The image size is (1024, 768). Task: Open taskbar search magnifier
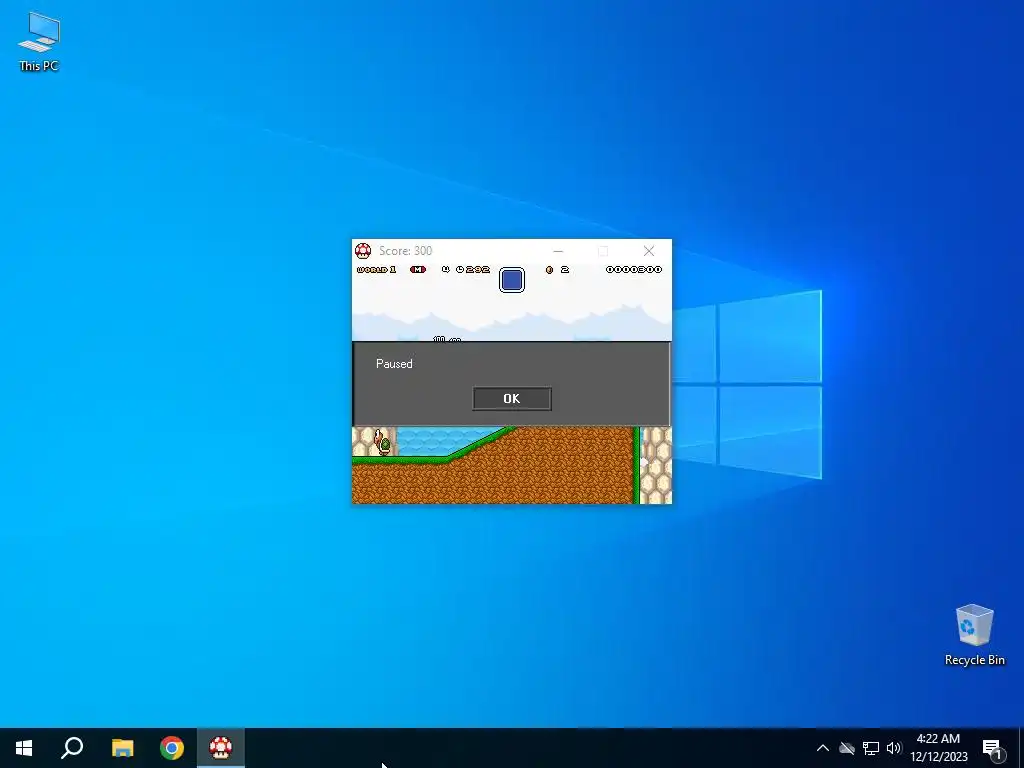[72, 748]
